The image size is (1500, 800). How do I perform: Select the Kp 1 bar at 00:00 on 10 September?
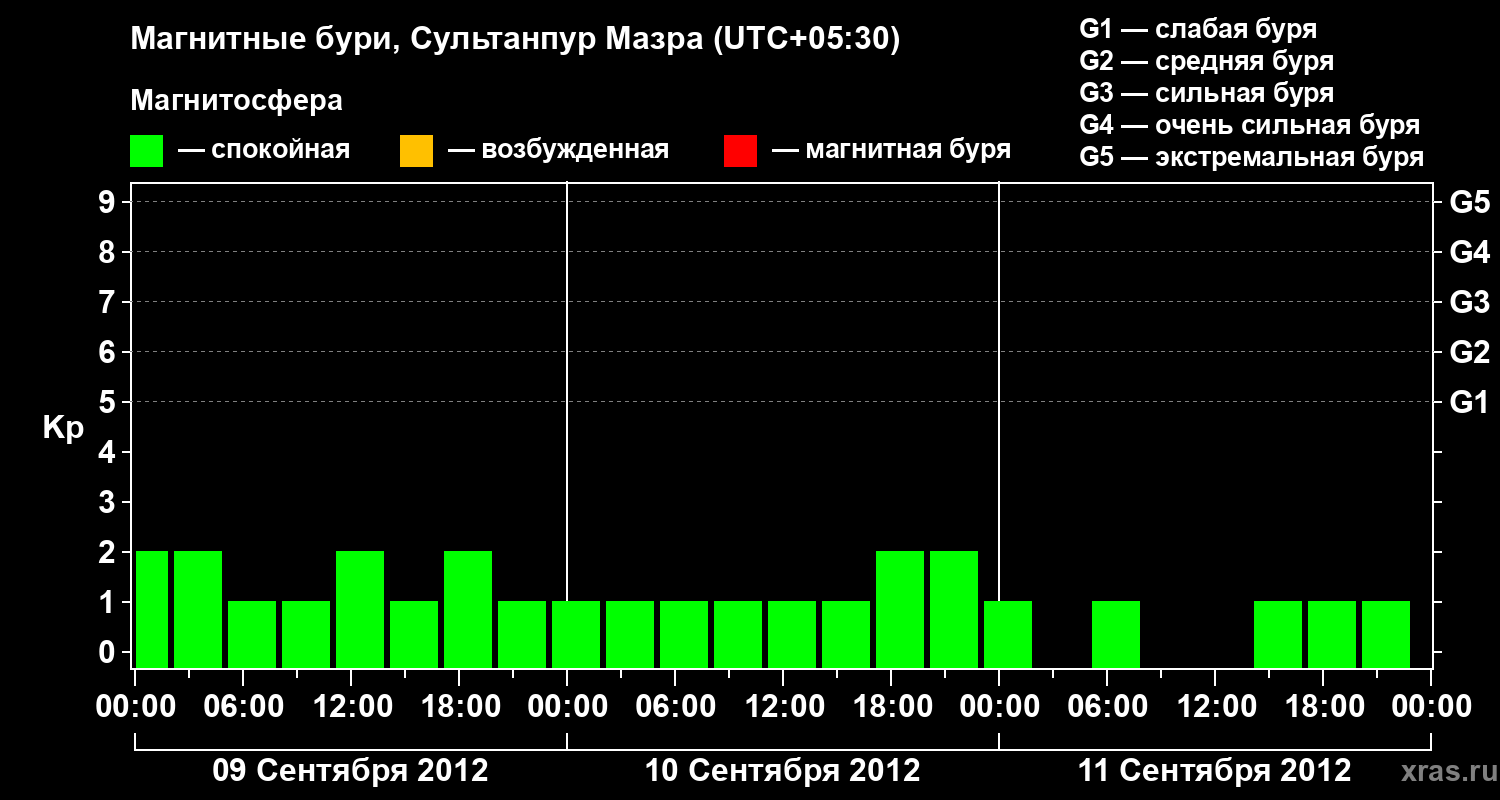point(576,634)
